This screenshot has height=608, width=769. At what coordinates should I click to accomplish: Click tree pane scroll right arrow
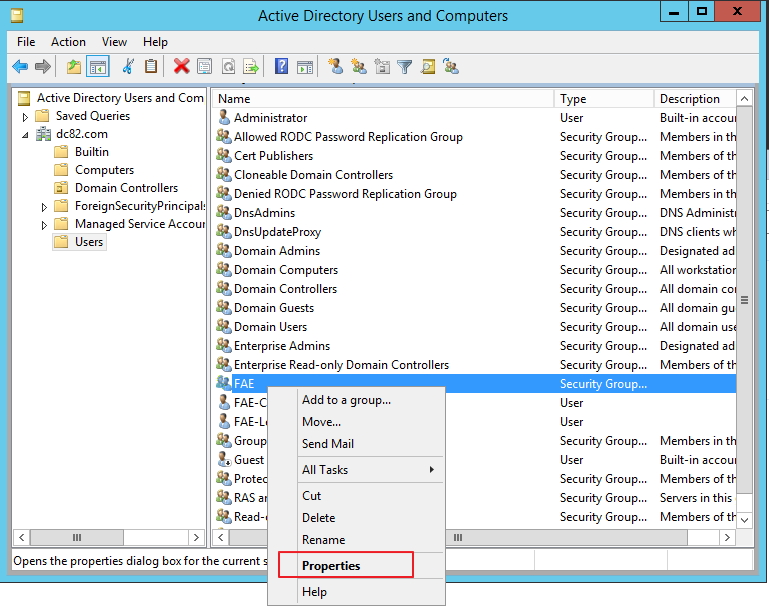pyautogui.click(x=196, y=537)
